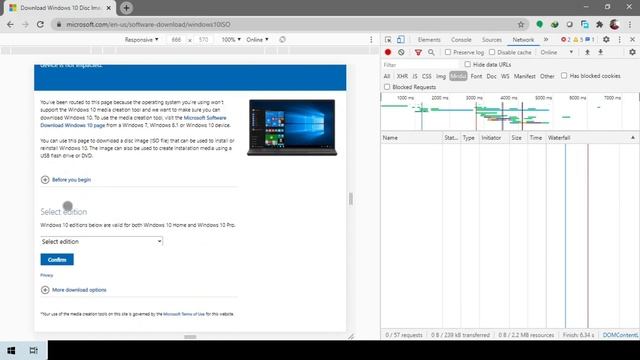
Task: Bookmark this page with the star icon
Action: [521, 24]
